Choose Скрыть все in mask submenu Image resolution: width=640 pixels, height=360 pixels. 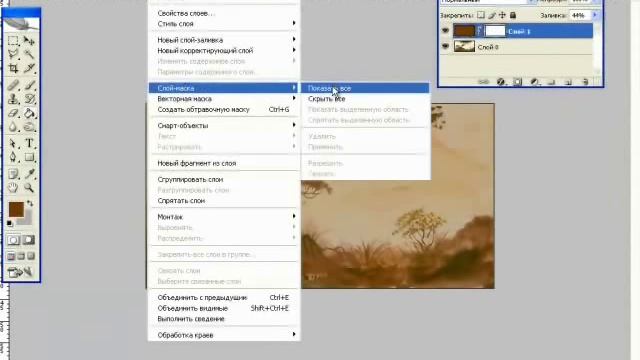365,98
